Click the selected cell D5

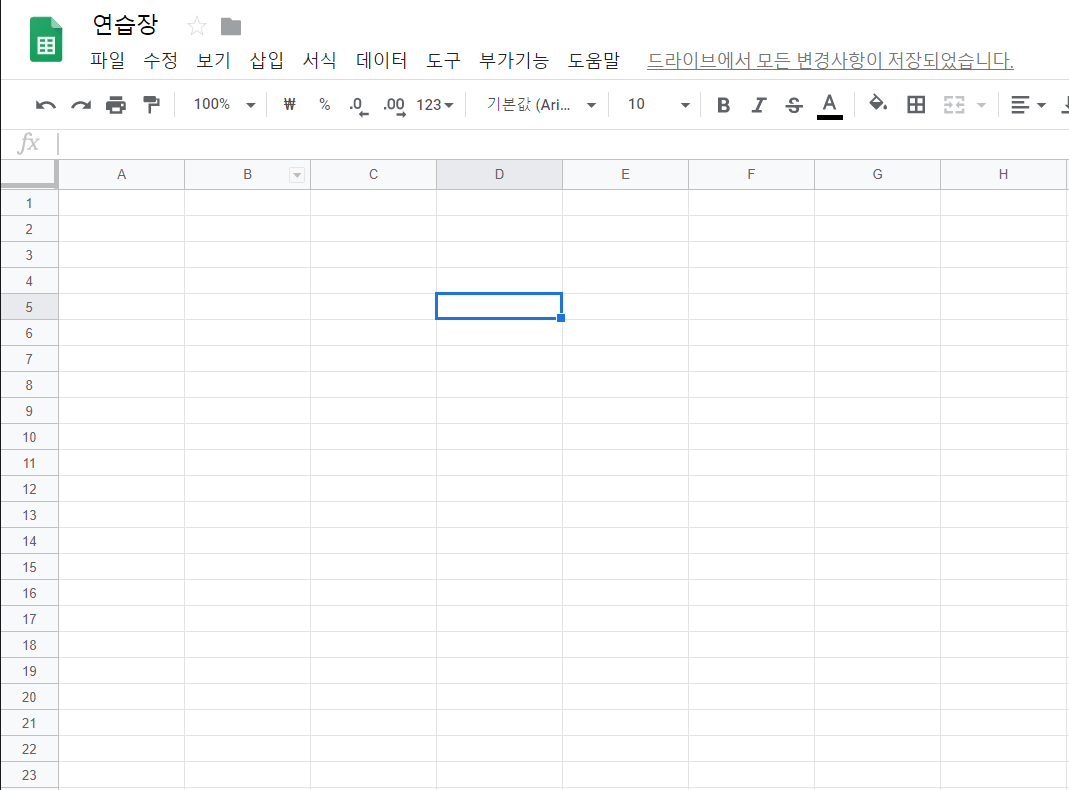click(499, 306)
